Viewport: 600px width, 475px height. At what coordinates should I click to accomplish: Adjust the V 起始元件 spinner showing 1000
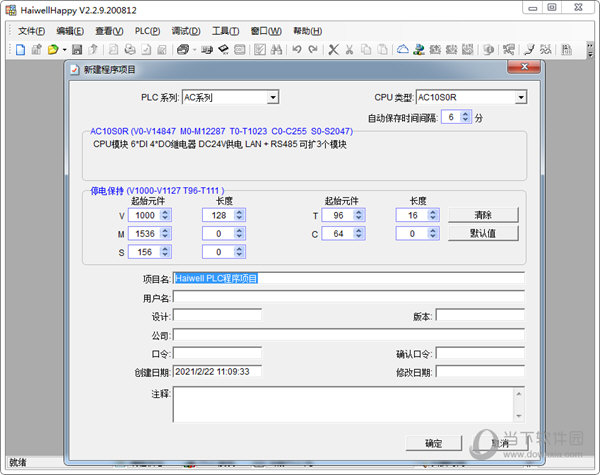[x=165, y=215]
